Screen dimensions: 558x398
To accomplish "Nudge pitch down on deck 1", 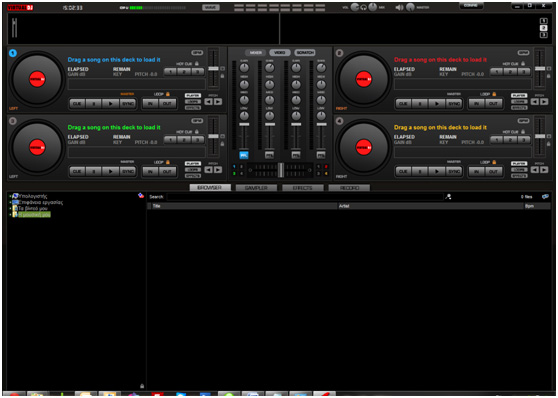I will click(x=209, y=102).
